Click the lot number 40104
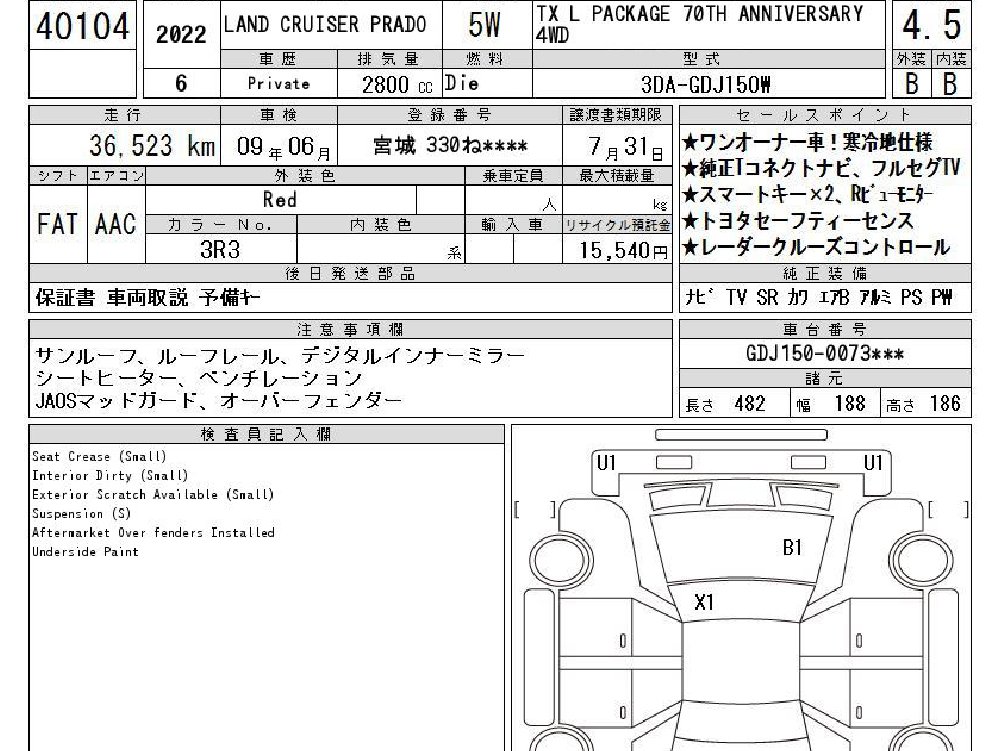Image resolution: width=1001 pixels, height=751 pixels. point(82,26)
